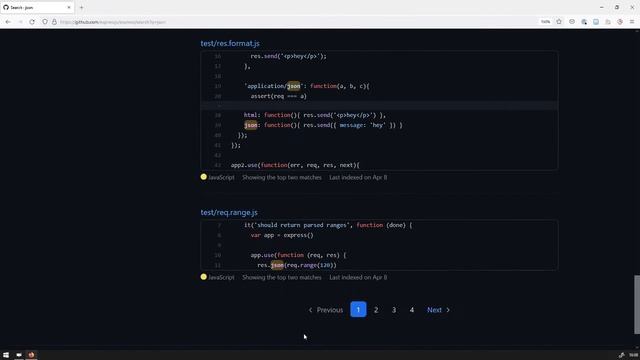Reload the page with the refresh icon

pos(32,22)
